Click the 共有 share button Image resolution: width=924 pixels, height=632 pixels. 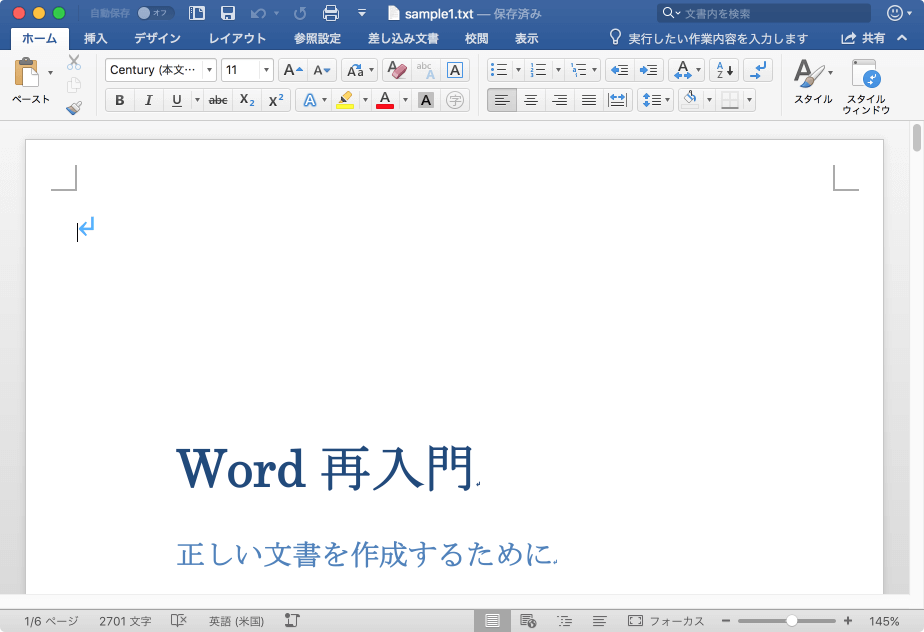tap(863, 39)
